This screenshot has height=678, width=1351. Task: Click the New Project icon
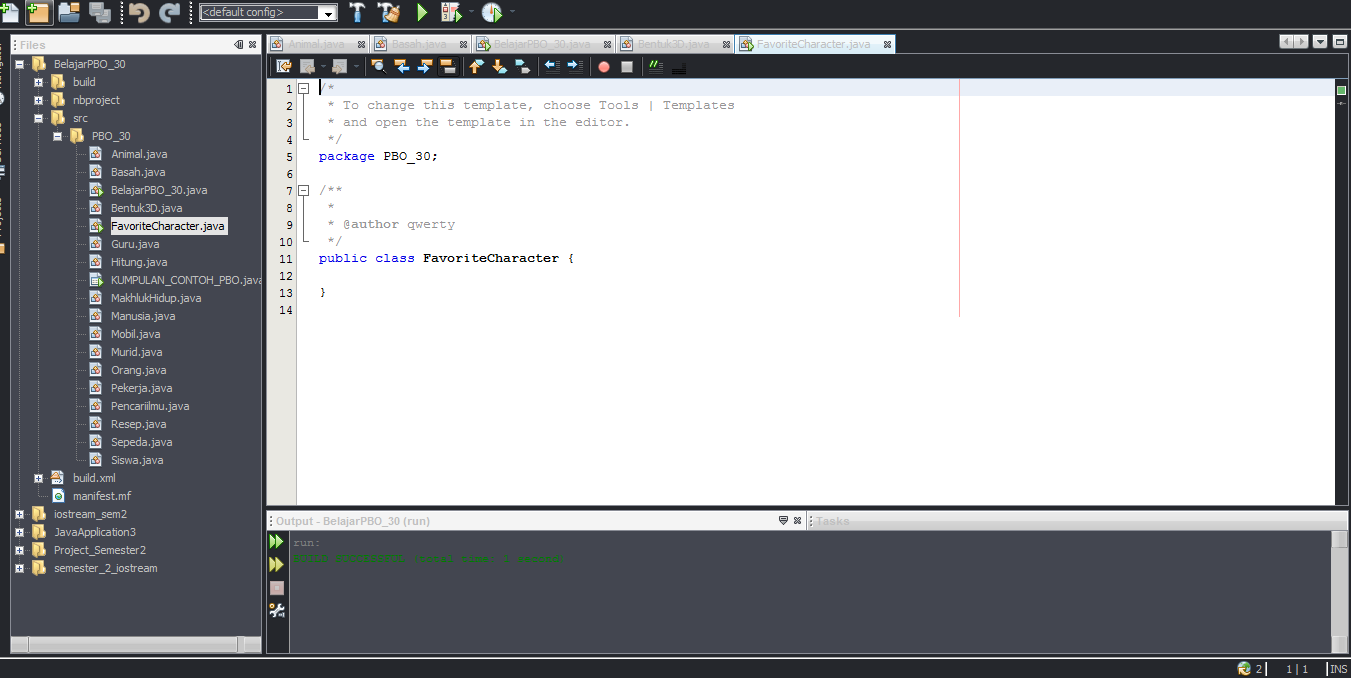click(39, 12)
